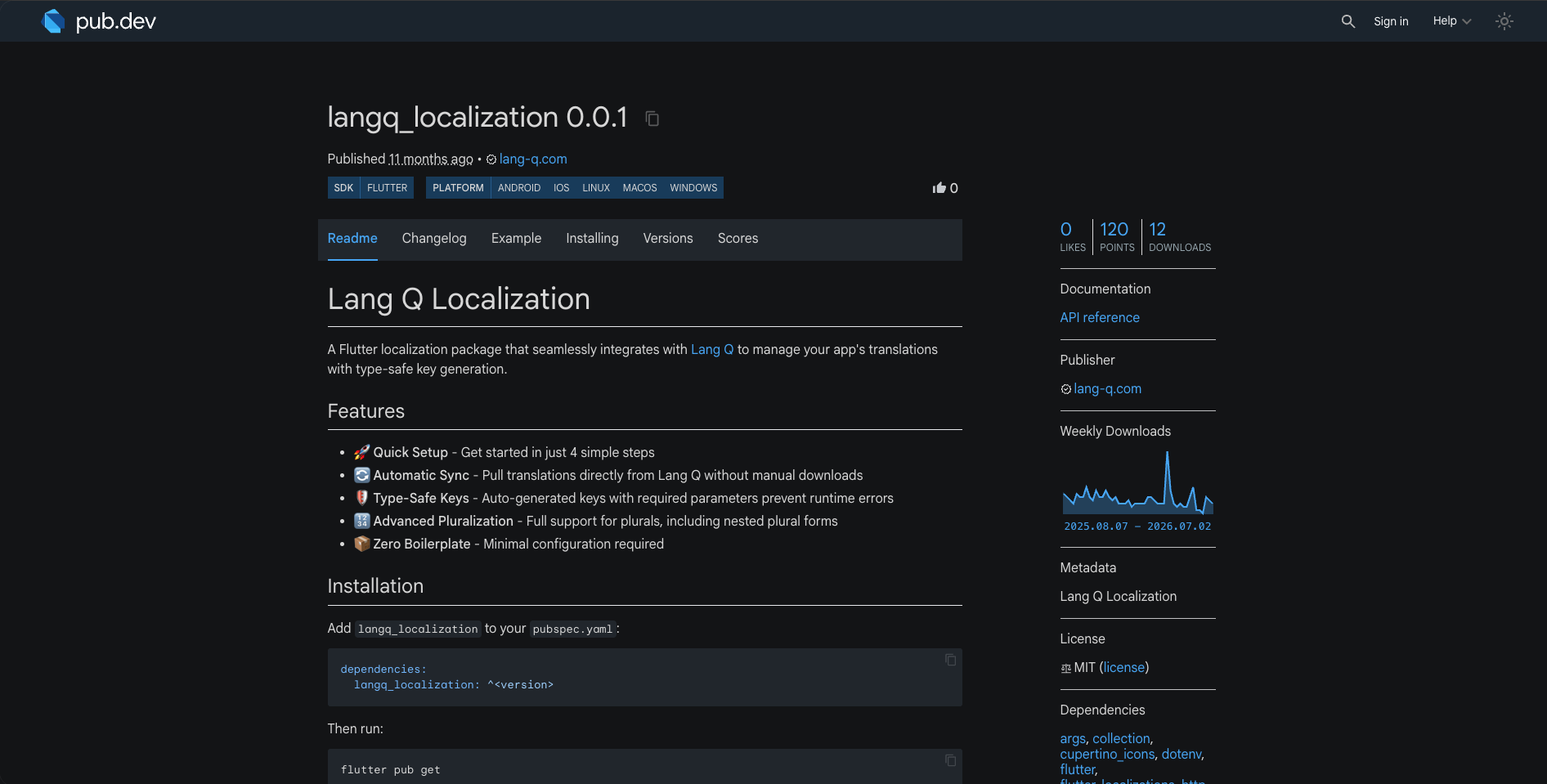This screenshot has height=784, width=1547.
Task: Click the FLUTTER SDK tag
Action: click(x=387, y=188)
